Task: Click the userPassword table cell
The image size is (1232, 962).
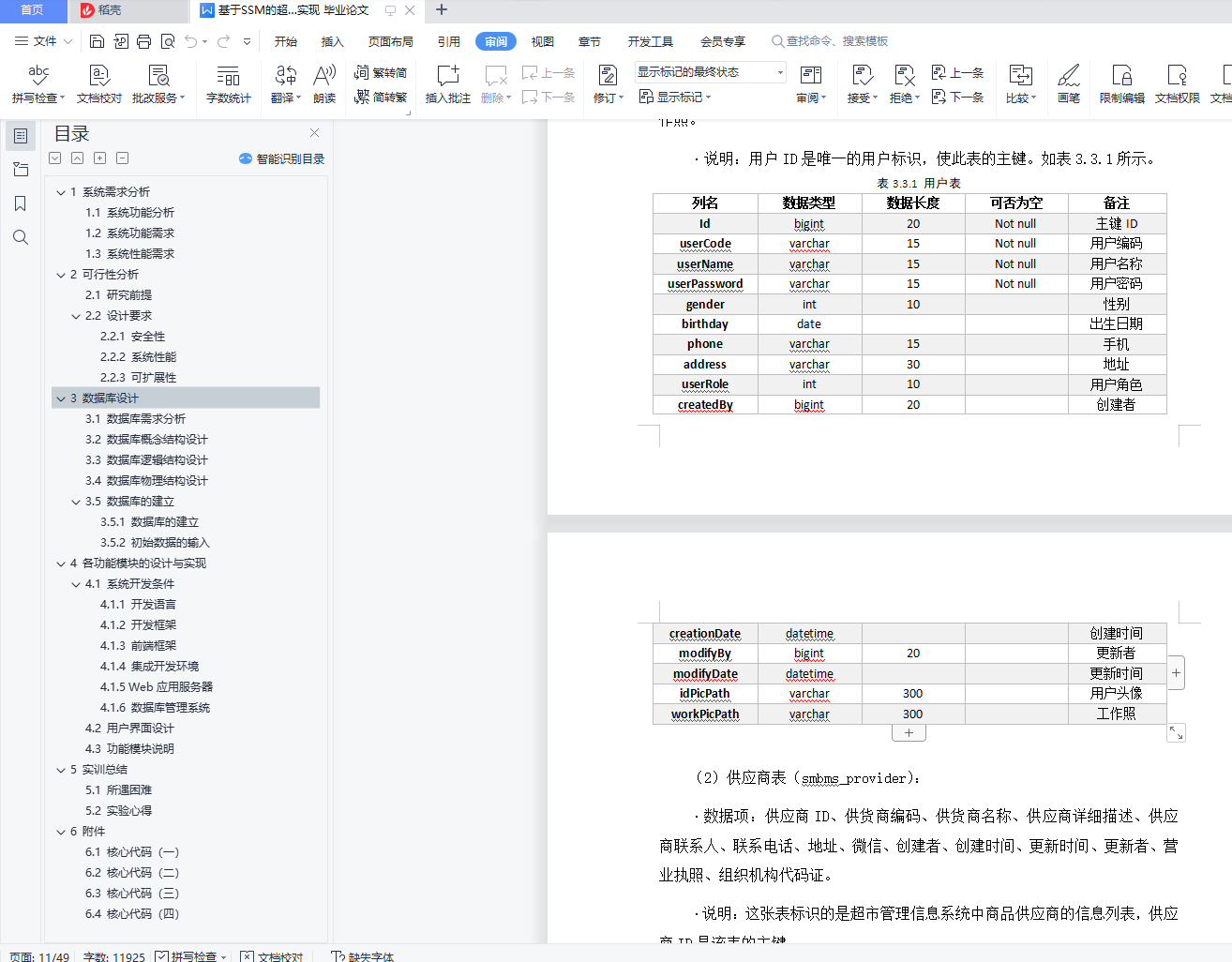Action: (x=705, y=284)
